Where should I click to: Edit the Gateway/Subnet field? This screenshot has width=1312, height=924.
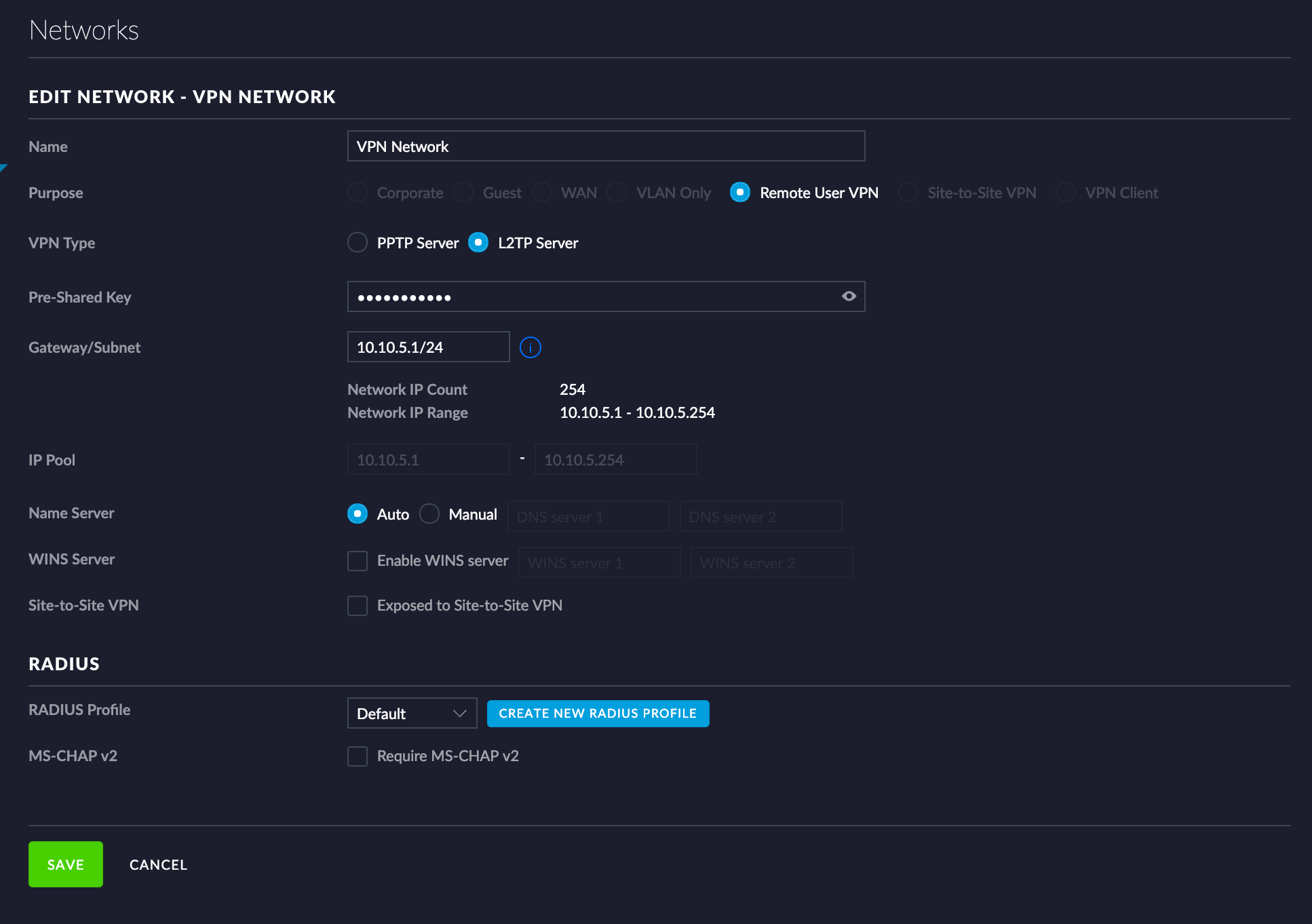(x=428, y=347)
